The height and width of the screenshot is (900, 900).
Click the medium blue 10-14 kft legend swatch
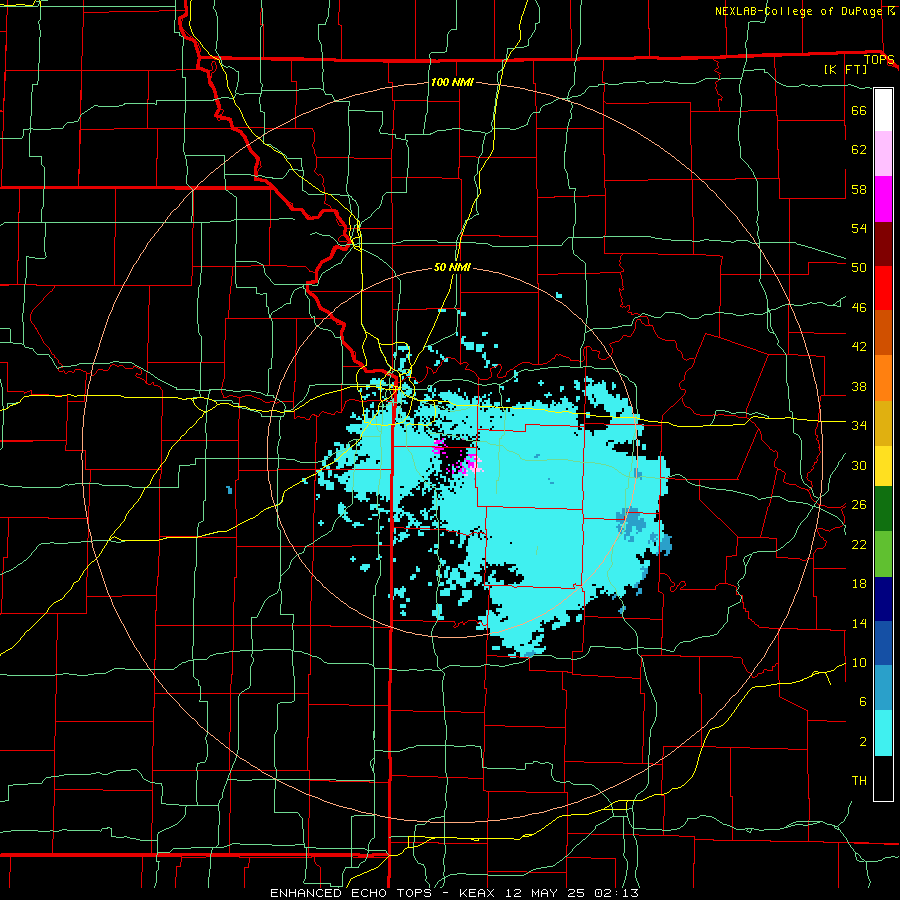(883, 643)
